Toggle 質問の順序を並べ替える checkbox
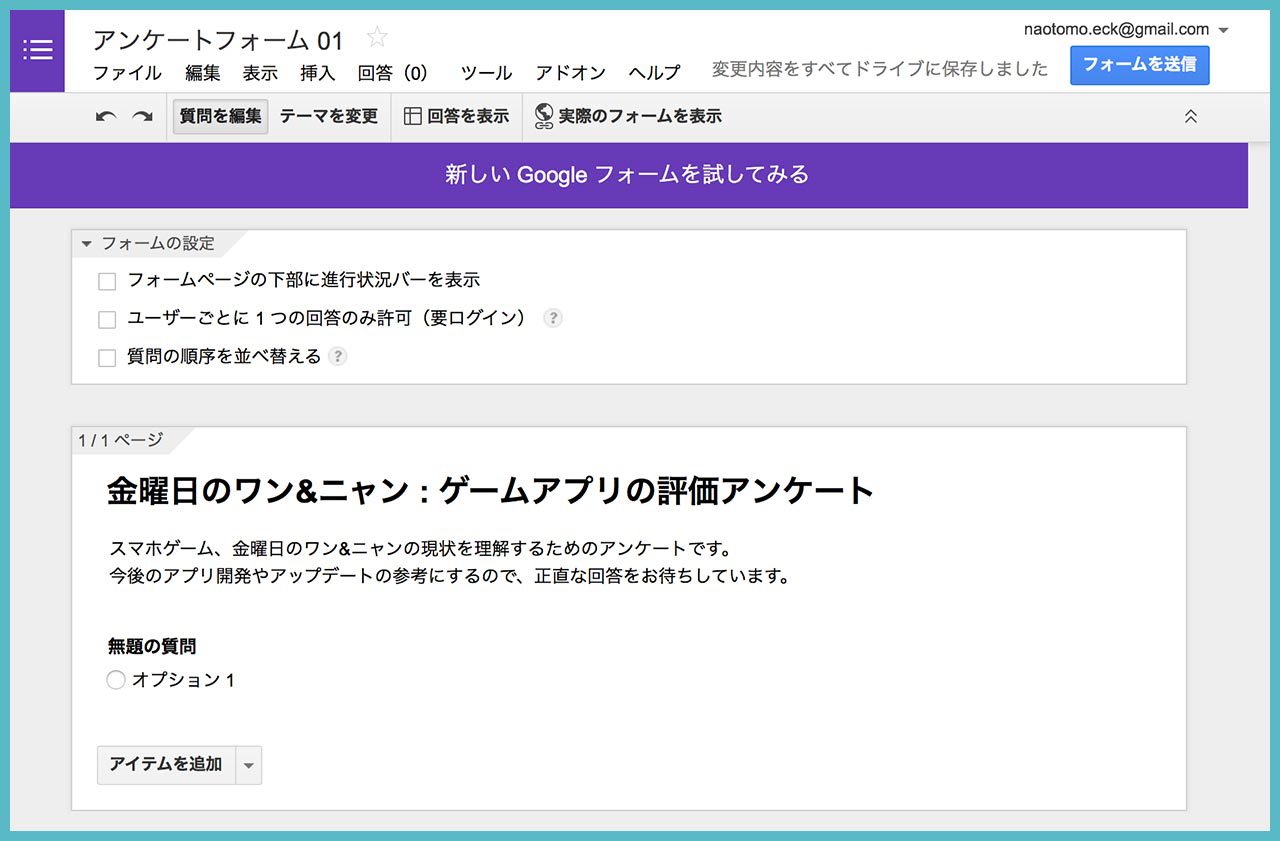Screen dimensions: 1280x841 (107, 358)
